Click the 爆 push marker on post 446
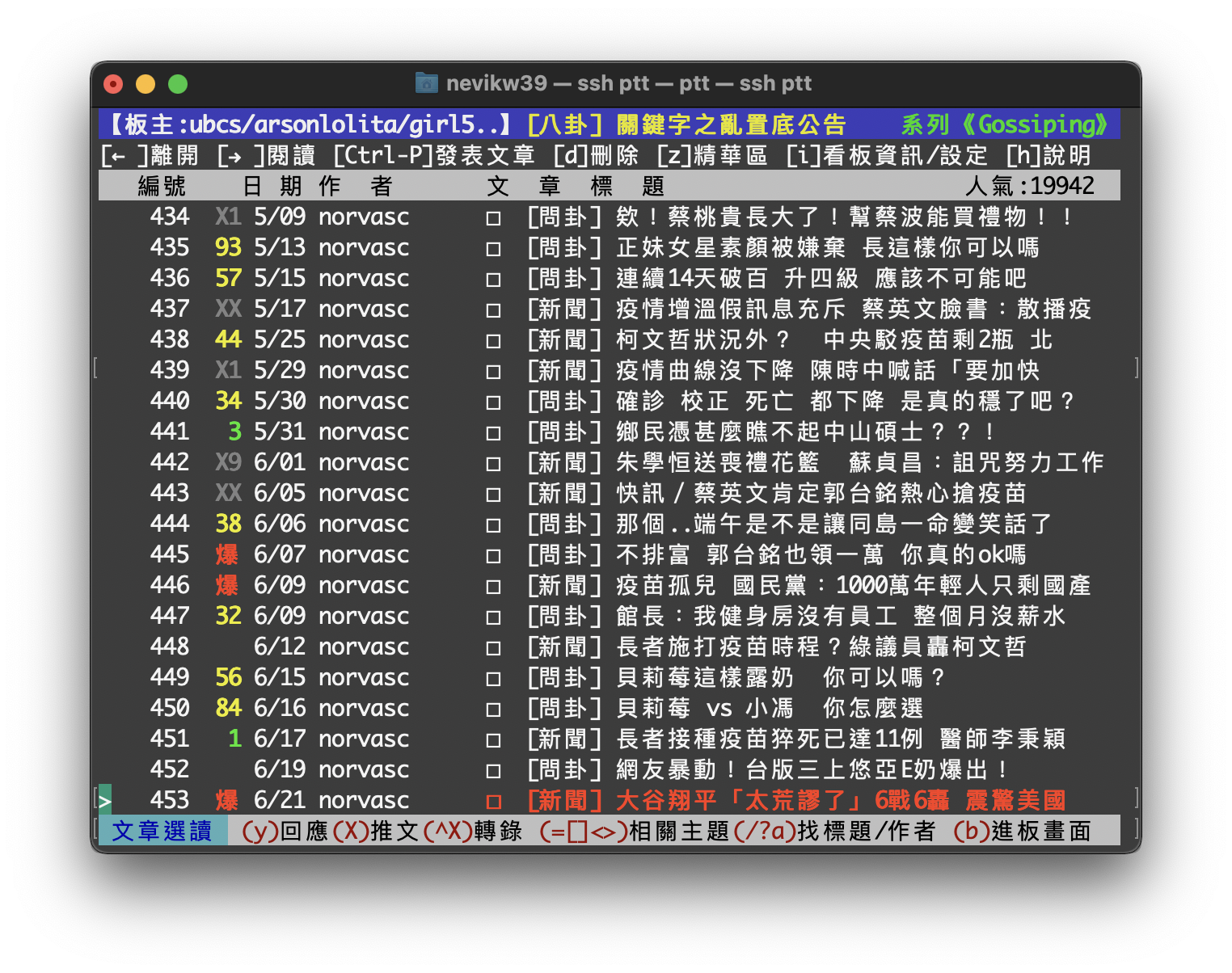Image resolution: width=1232 pixels, height=973 pixels. (x=227, y=586)
